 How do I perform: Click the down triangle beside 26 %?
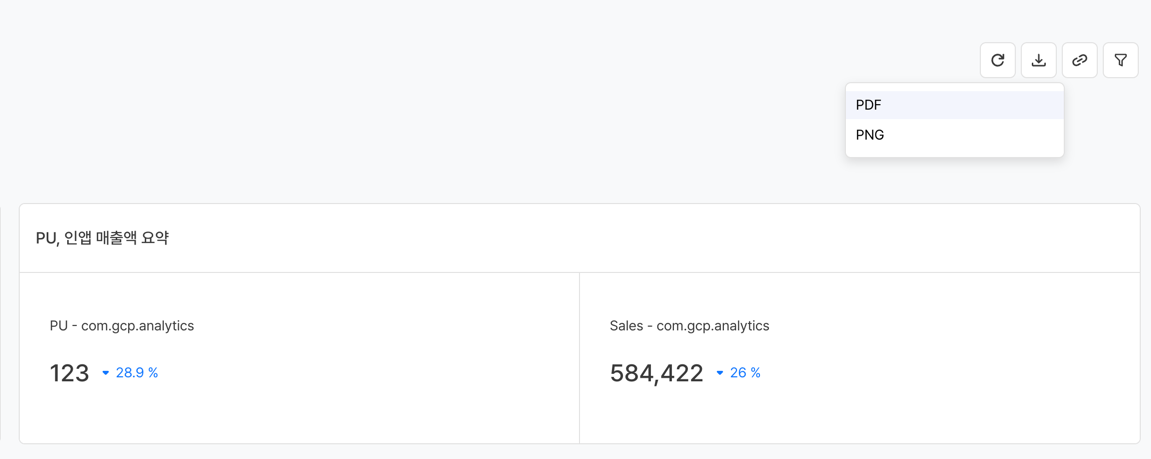720,373
